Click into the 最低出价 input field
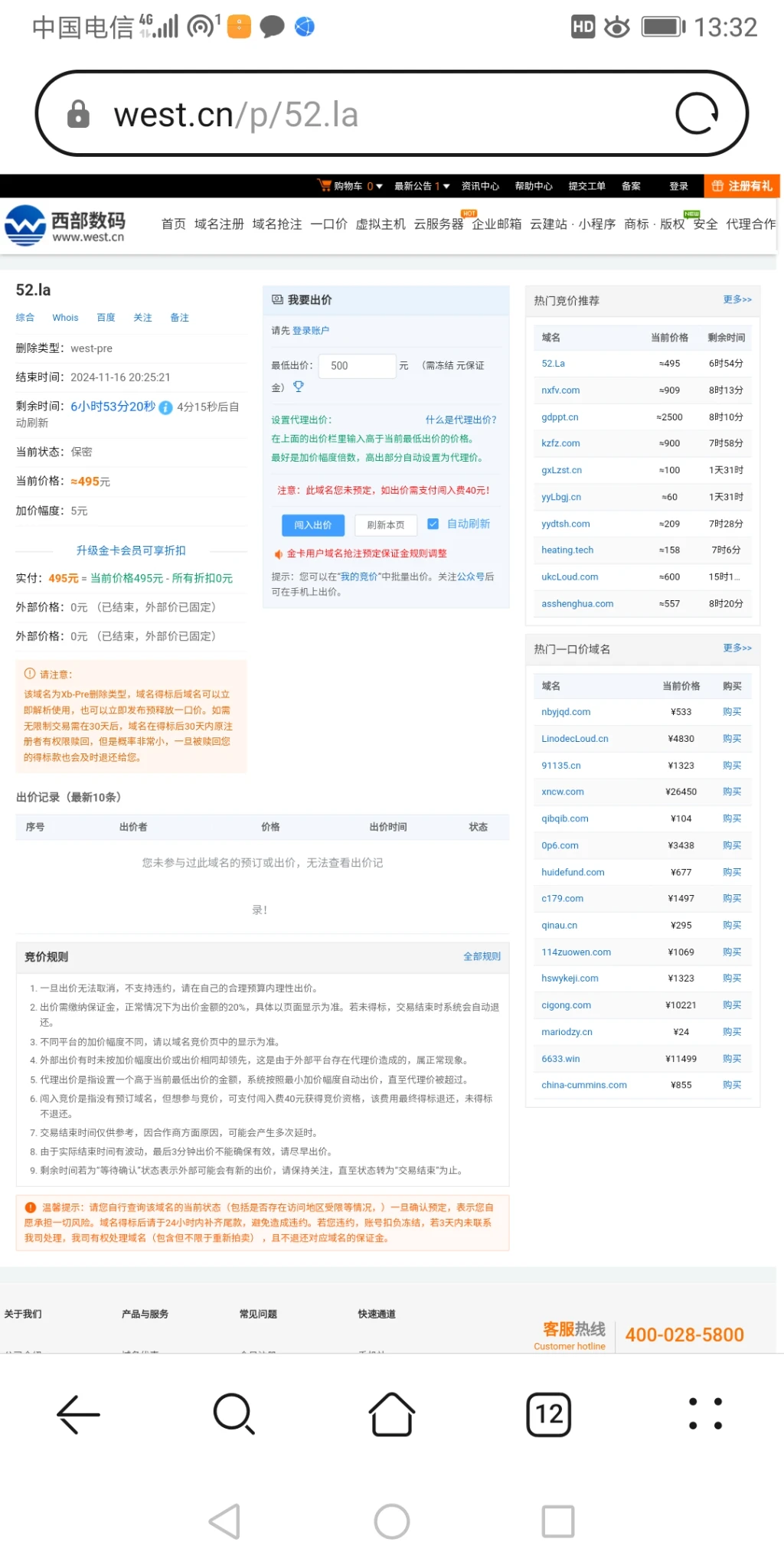The height and width of the screenshot is (1568, 784). pyautogui.click(x=357, y=366)
